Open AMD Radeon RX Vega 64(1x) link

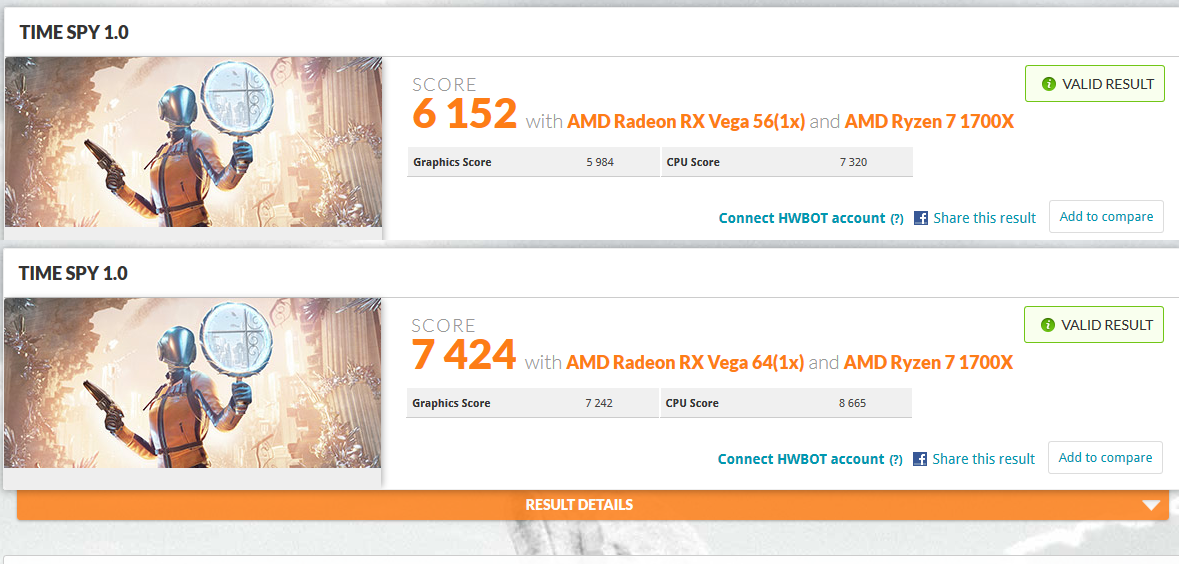point(686,362)
